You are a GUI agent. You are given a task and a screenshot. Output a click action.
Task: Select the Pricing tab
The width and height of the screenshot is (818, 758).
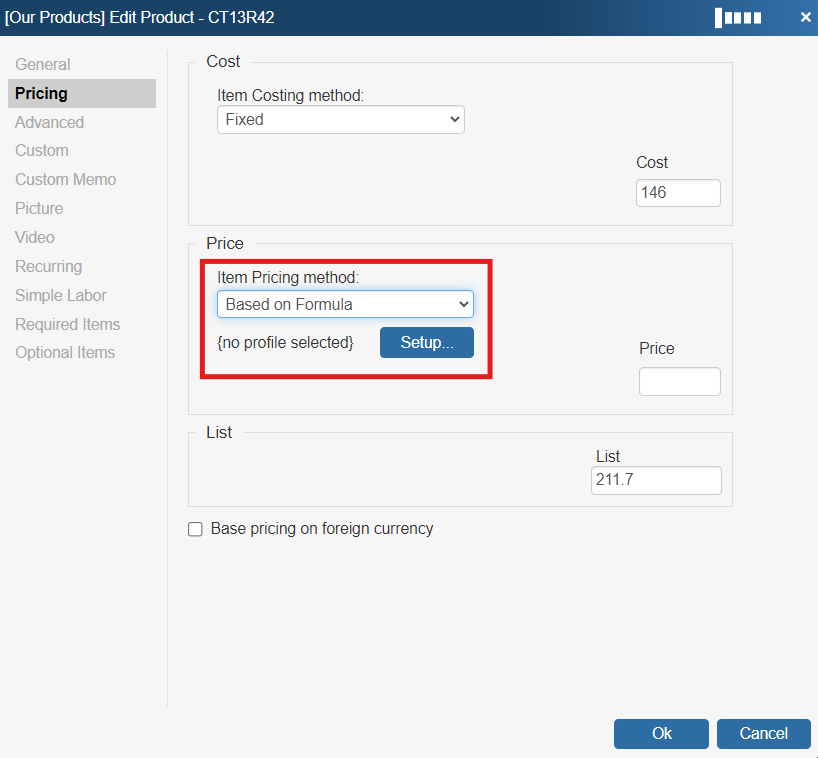pos(42,93)
